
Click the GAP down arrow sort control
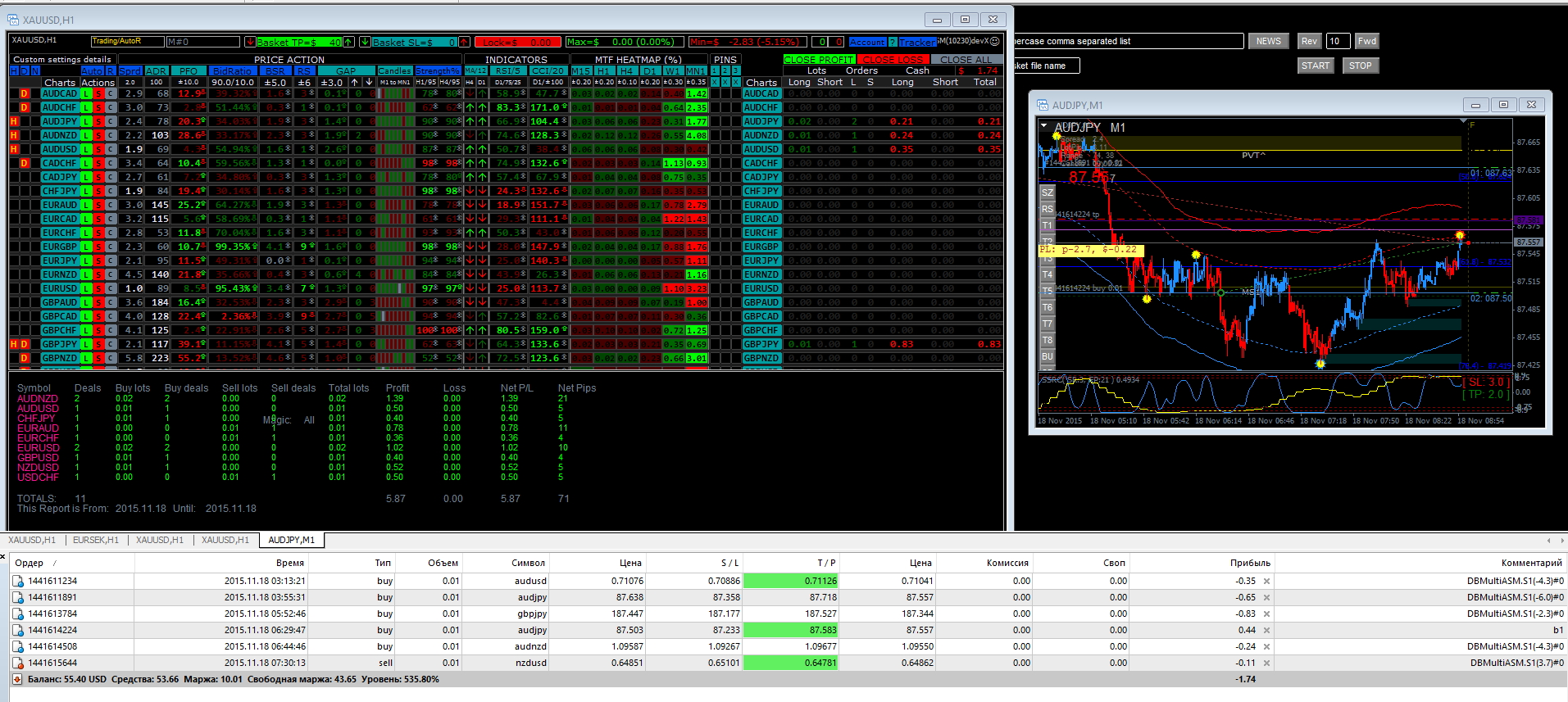(x=369, y=82)
